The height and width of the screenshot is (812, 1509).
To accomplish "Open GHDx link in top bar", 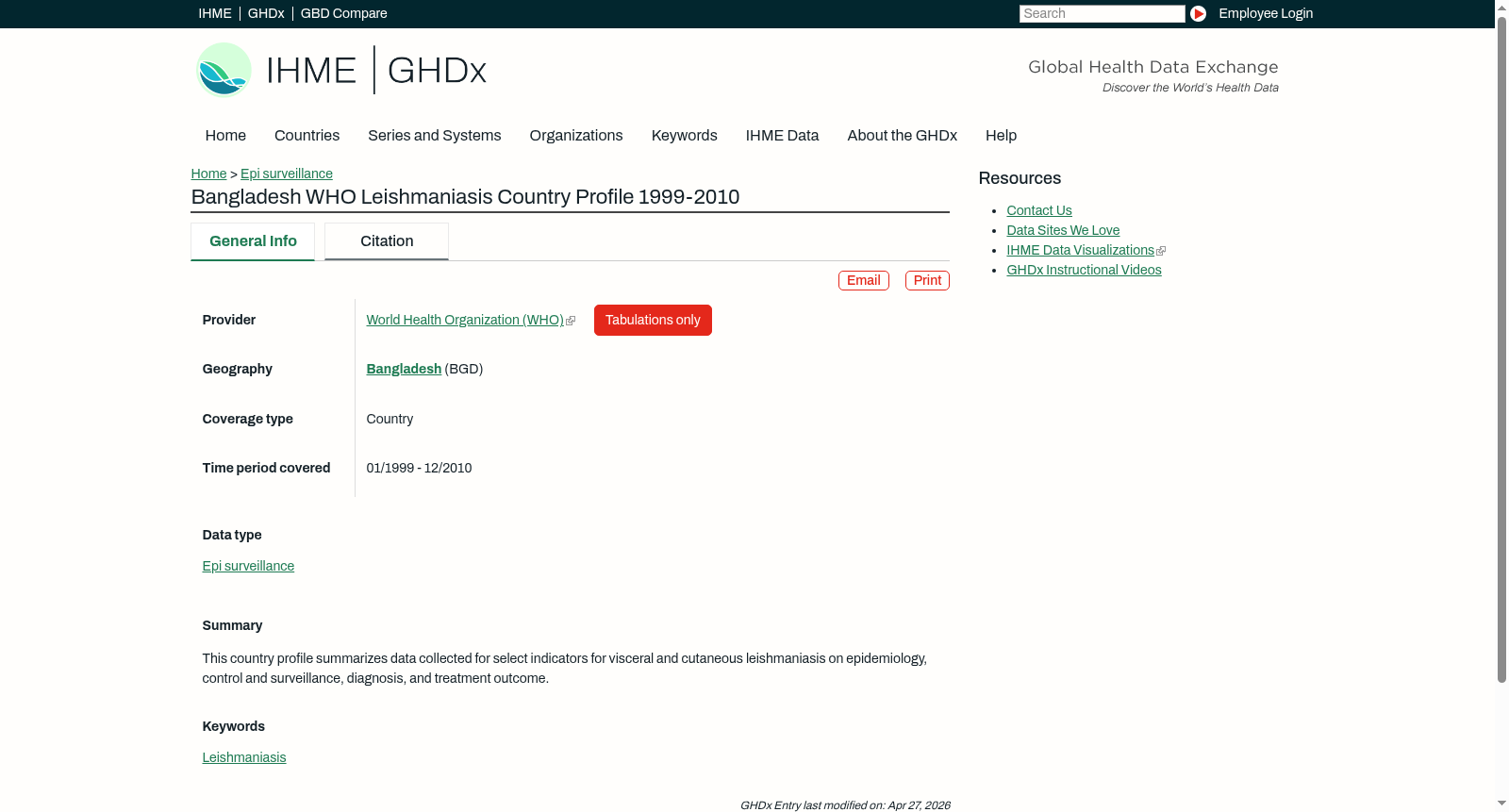I will (266, 13).
